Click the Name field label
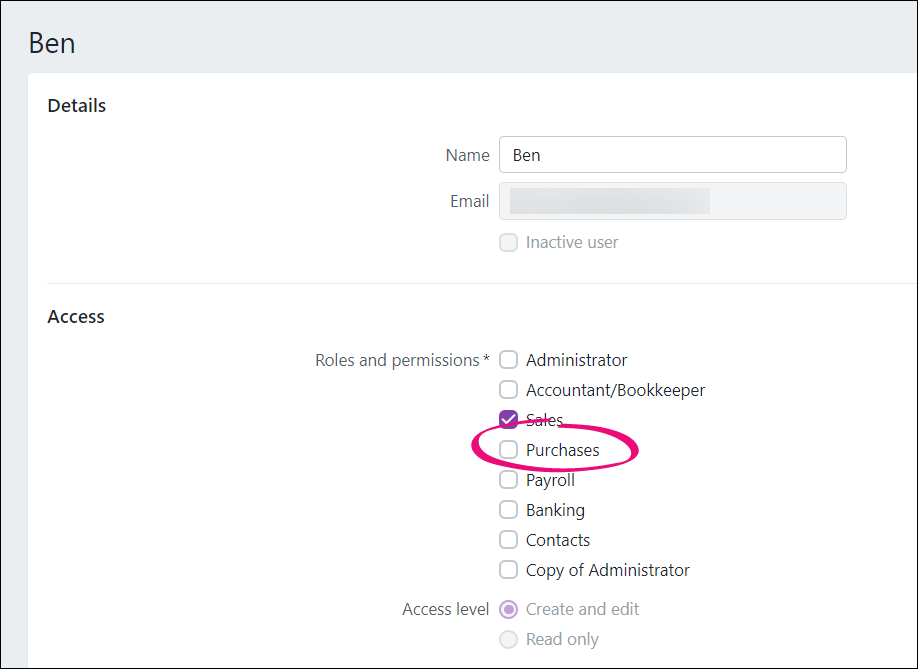The image size is (918, 669). click(x=467, y=155)
